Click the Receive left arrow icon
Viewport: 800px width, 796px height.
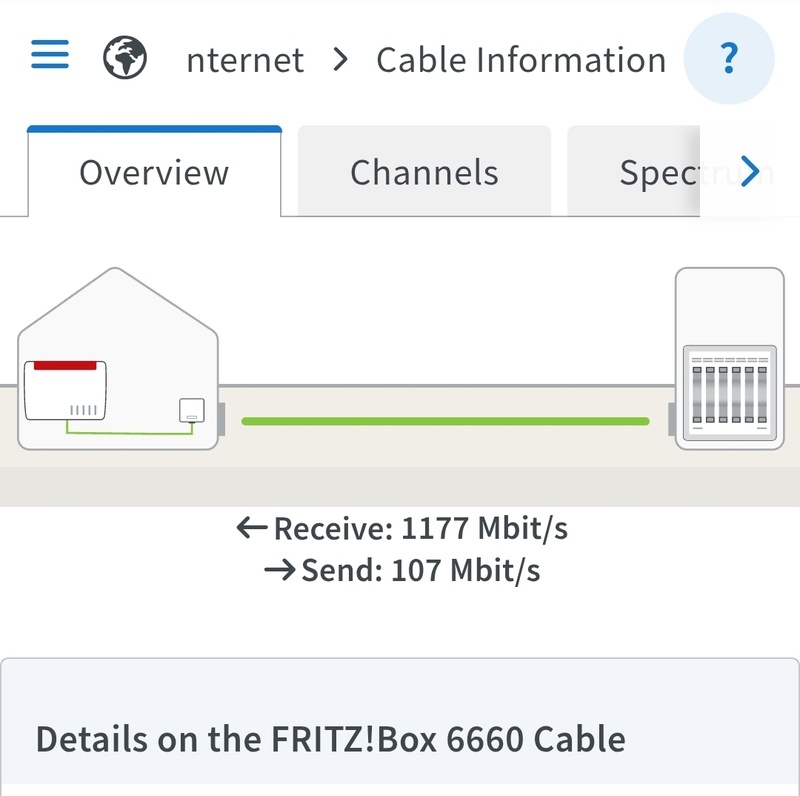click(x=252, y=528)
